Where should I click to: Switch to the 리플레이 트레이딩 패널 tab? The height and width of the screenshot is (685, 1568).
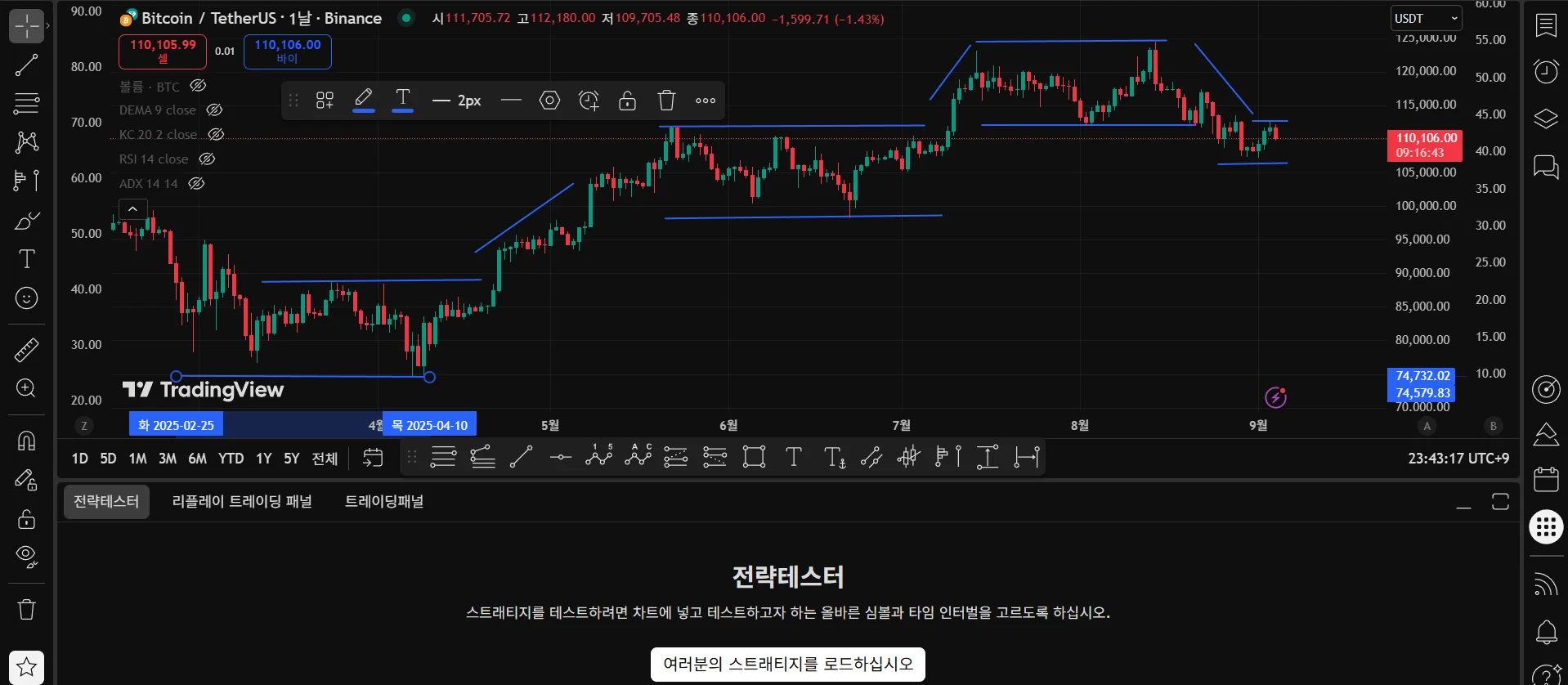click(242, 502)
